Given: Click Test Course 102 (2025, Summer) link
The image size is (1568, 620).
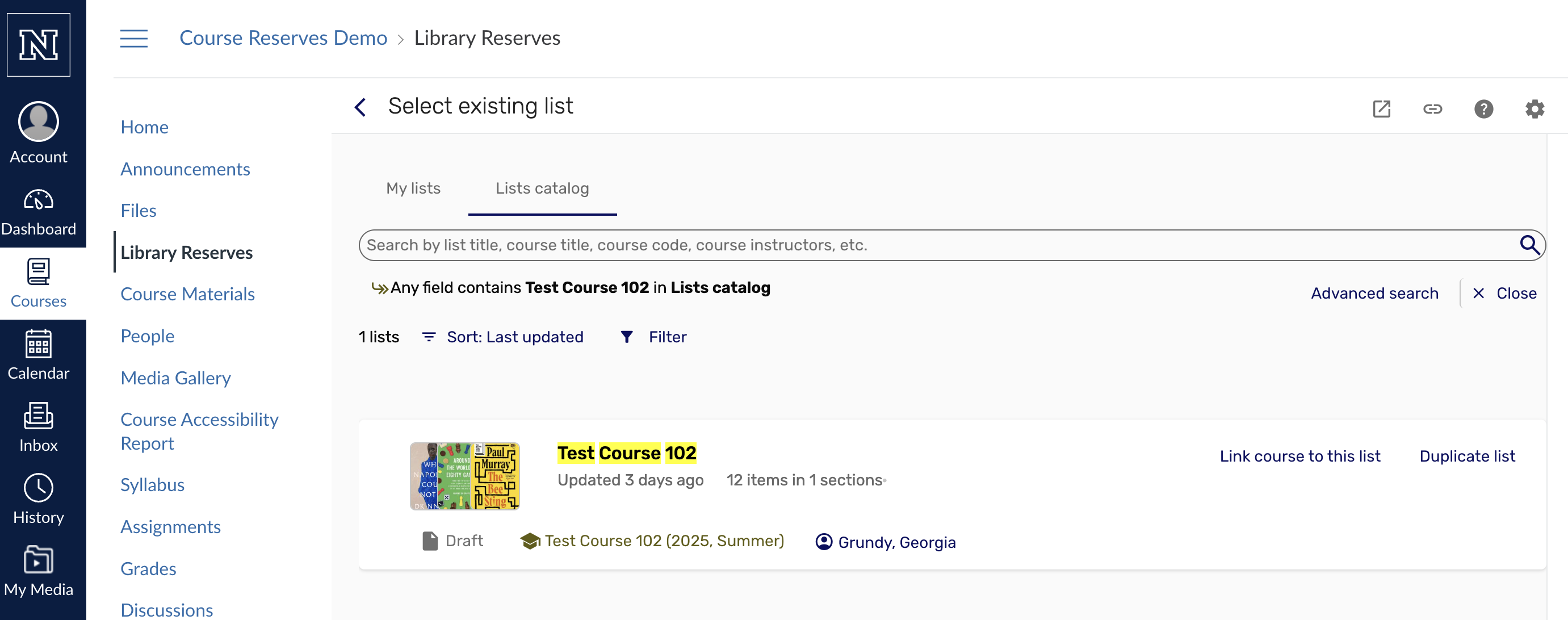Looking at the screenshot, I should coord(664,541).
